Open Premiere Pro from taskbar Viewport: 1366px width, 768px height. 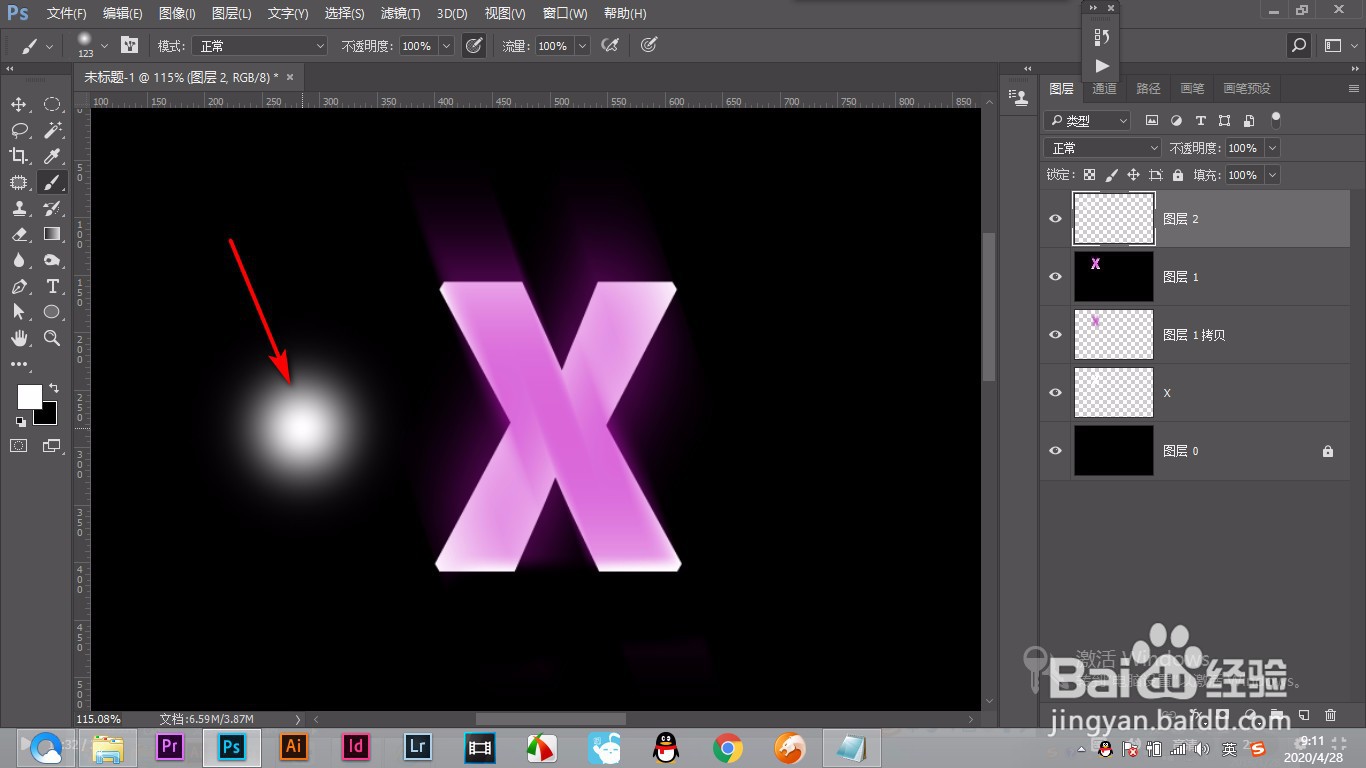pos(170,746)
